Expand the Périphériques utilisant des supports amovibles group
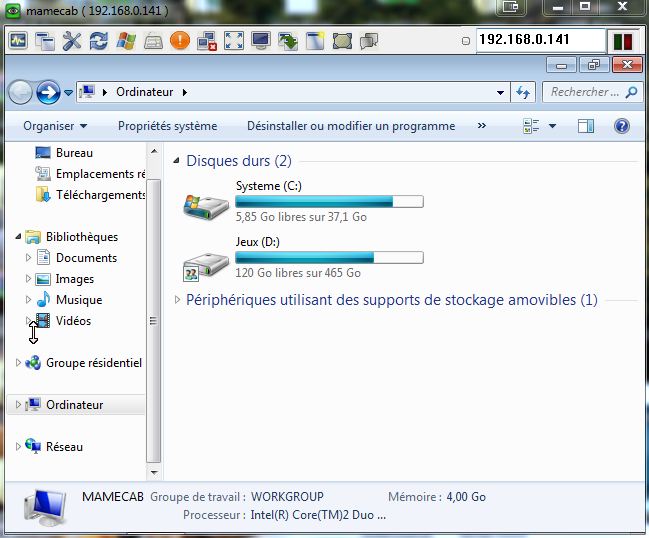This screenshot has width=649, height=538. tap(177, 300)
